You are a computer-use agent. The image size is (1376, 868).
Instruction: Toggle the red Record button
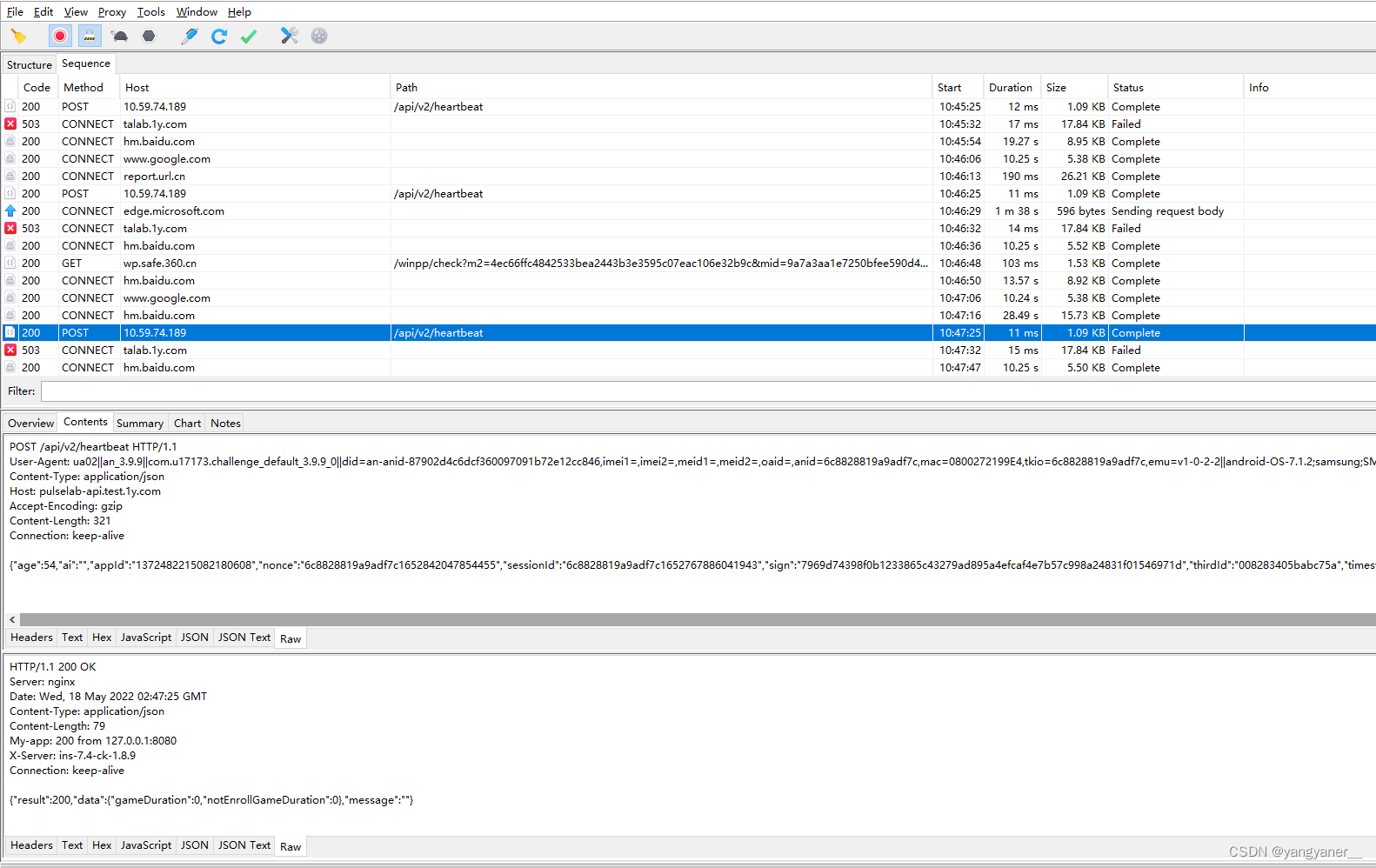click(x=59, y=36)
